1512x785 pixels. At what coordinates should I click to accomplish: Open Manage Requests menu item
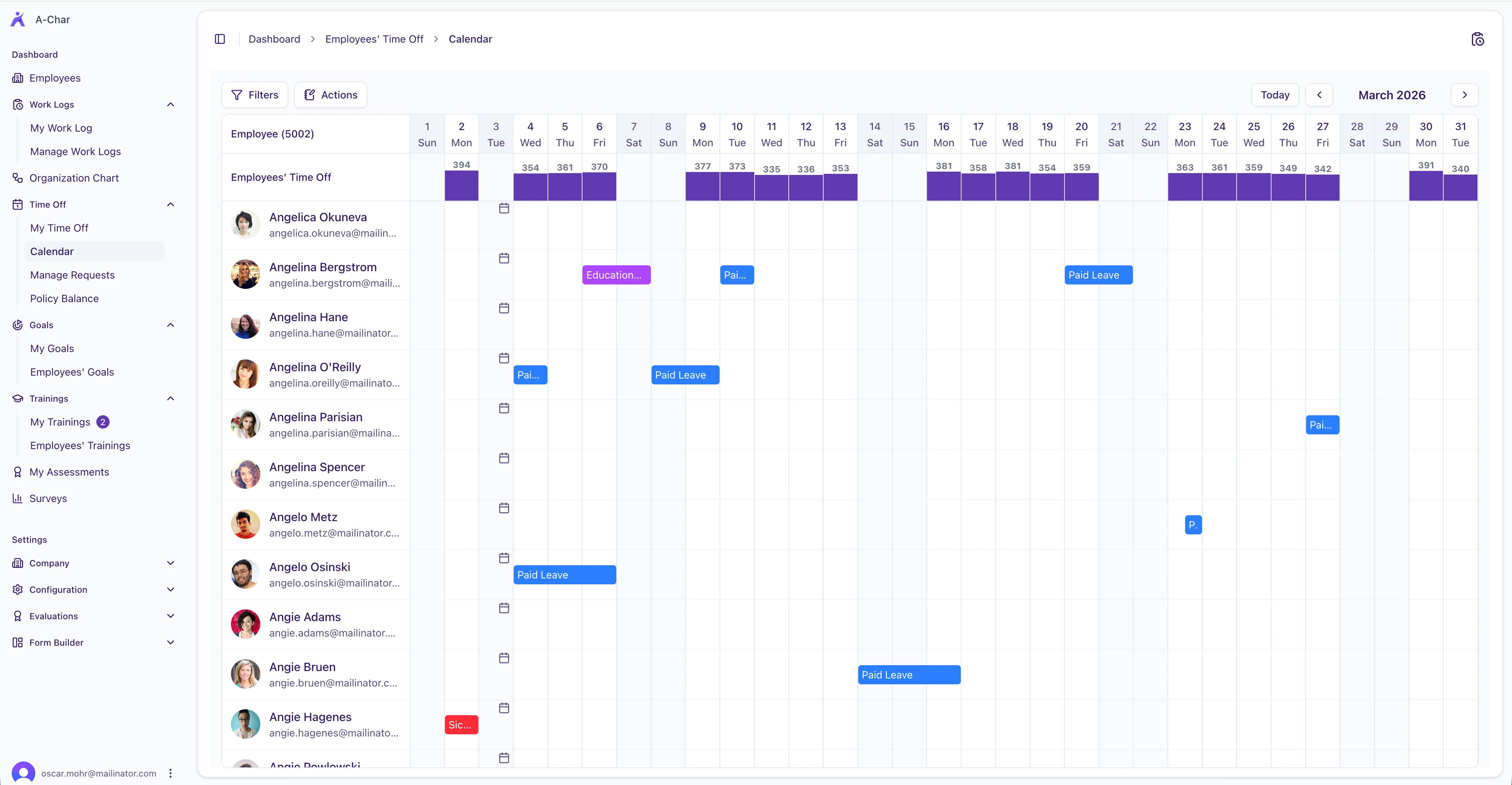click(x=72, y=275)
